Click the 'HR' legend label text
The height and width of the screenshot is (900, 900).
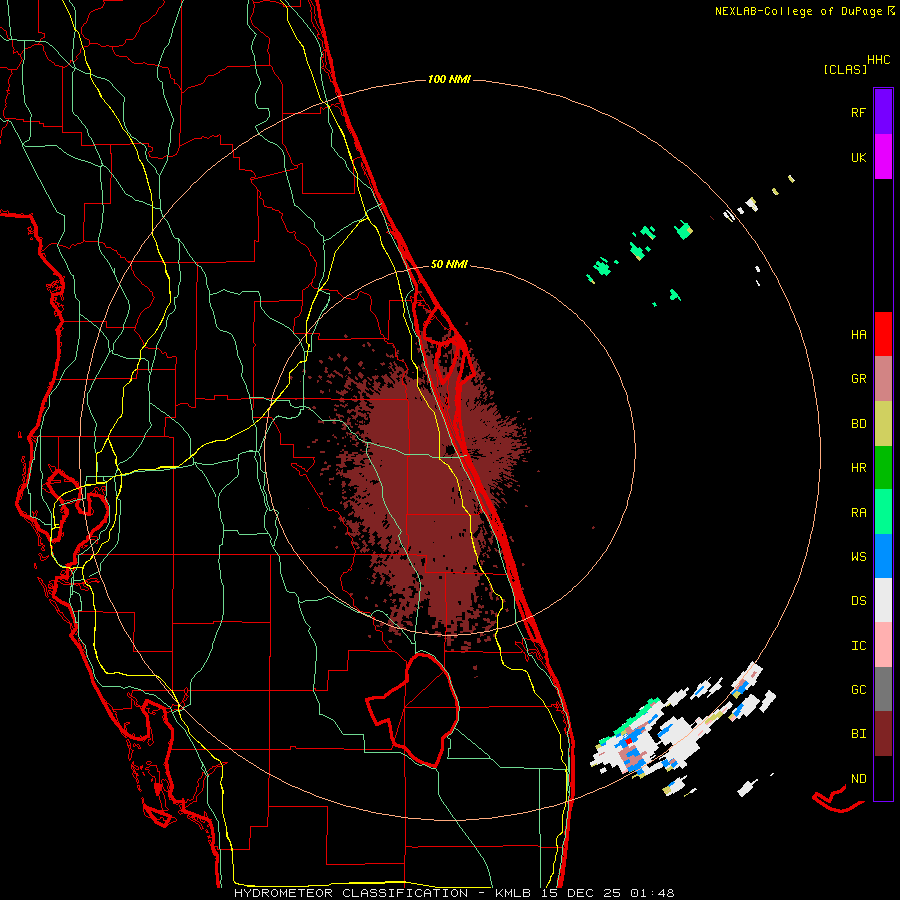click(858, 468)
